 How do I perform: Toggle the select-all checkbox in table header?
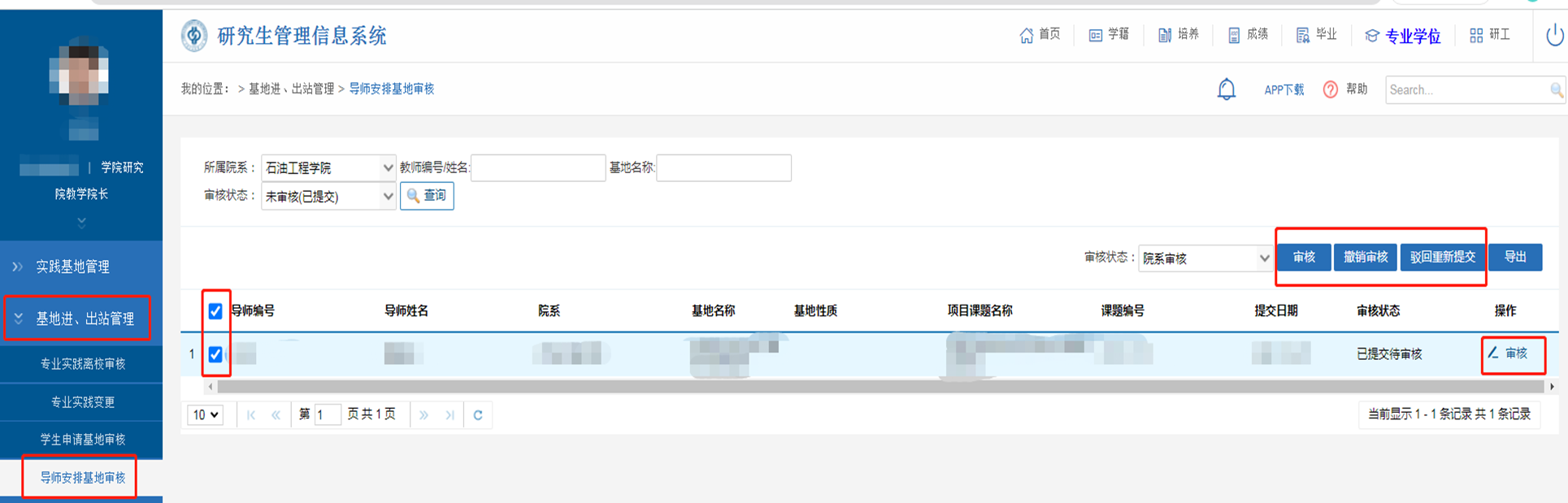[215, 311]
